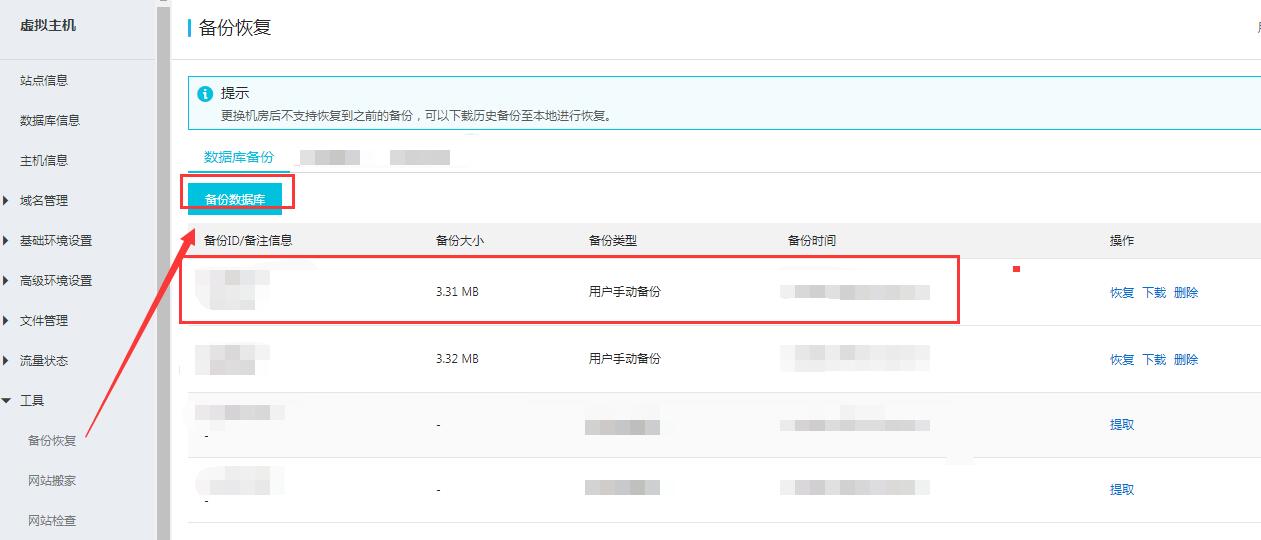Click 下载 for the 3.32 MB backup
The width and height of the screenshot is (1261, 540).
[x=1154, y=359]
